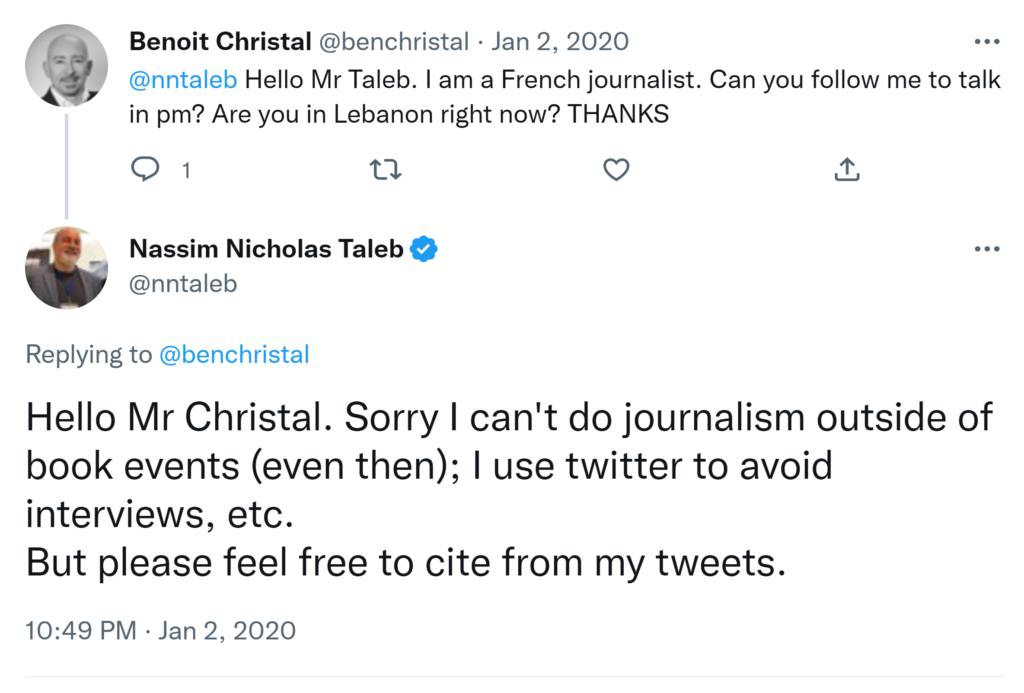
Task: Open the @nntaleb handle under Taleb's name
Action: tap(183, 284)
